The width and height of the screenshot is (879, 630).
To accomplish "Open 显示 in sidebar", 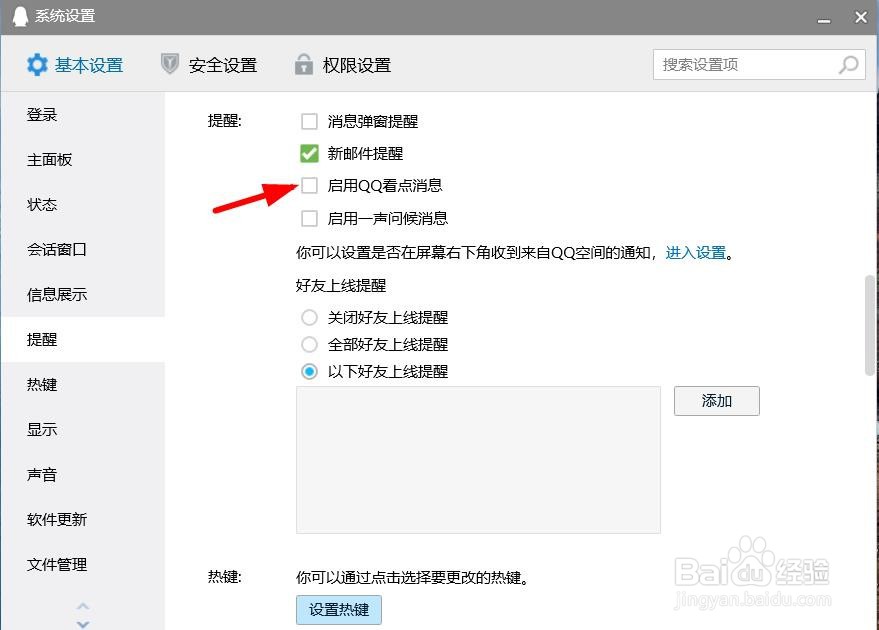I will pyautogui.click(x=83, y=429).
